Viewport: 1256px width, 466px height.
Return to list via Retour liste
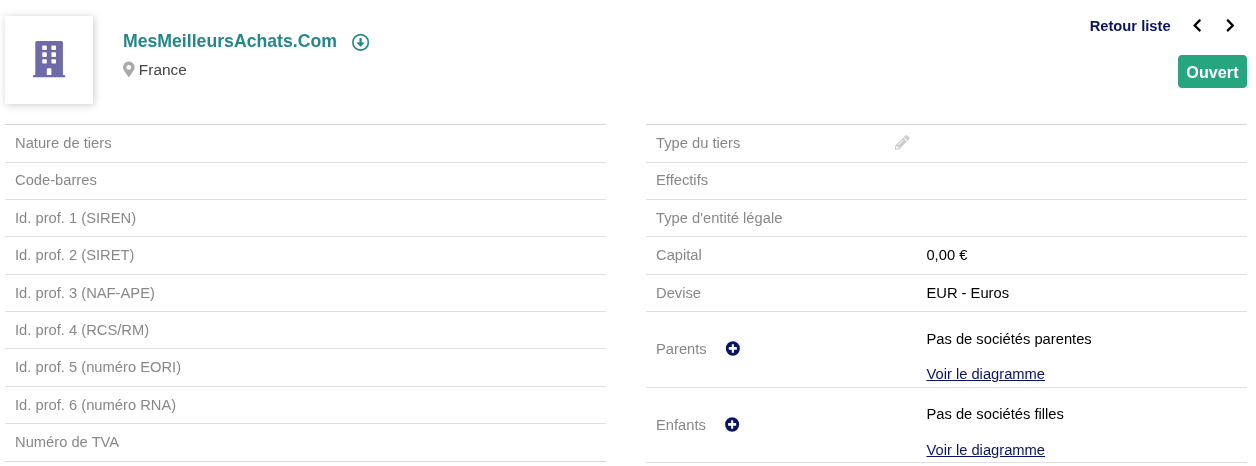[x=1130, y=26]
